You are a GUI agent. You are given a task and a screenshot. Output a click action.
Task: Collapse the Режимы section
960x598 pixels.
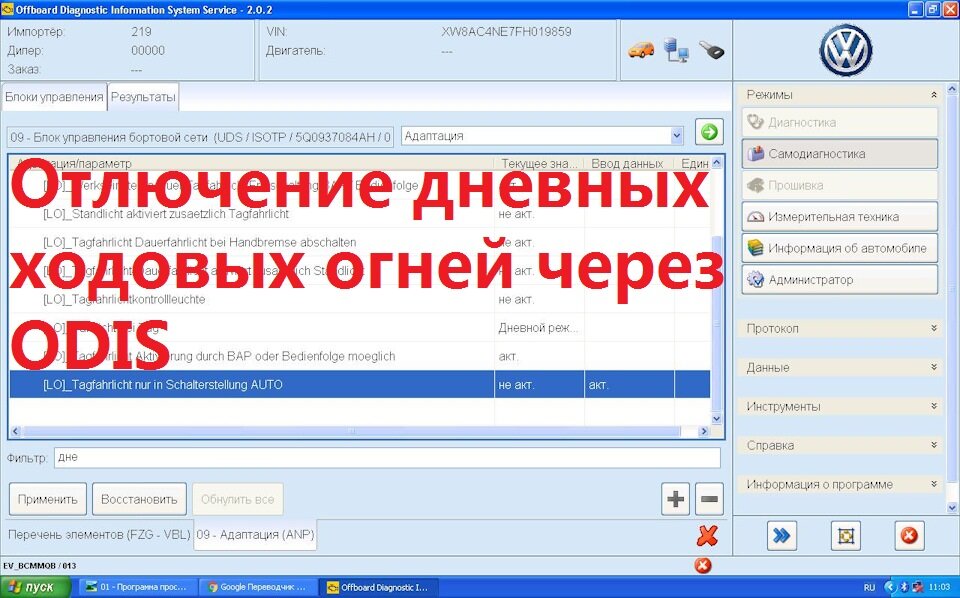(934, 95)
